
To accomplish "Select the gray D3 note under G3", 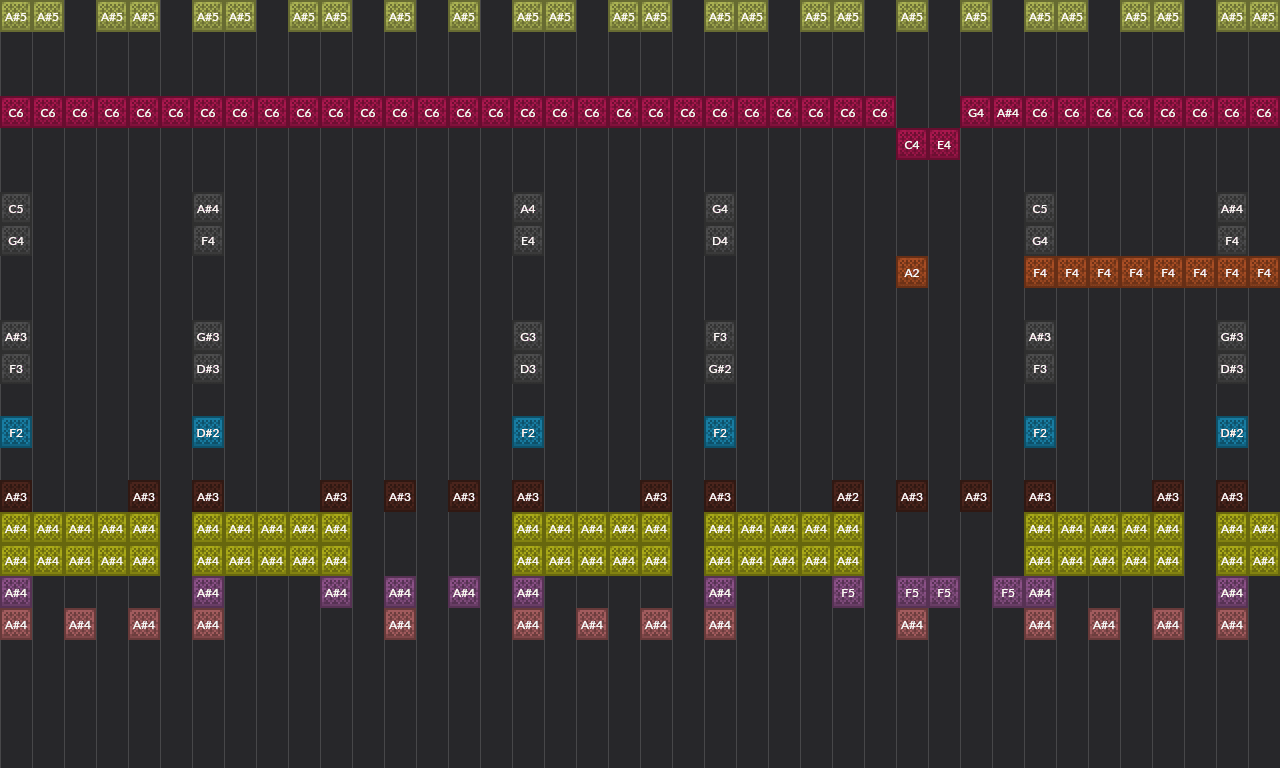I will (527, 368).
